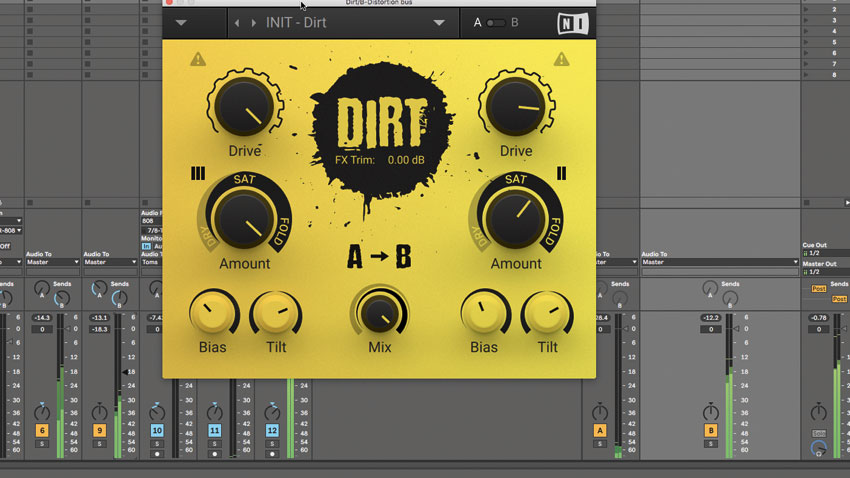Open the INIT - Dirt preset dropdown arrow

pos(439,23)
